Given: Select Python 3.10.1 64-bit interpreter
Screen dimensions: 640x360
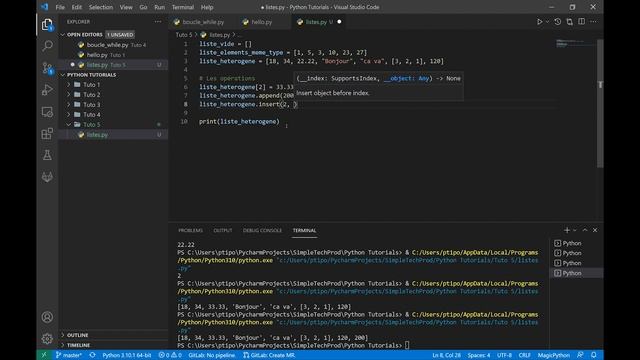Looking at the screenshot, I should [127, 355].
